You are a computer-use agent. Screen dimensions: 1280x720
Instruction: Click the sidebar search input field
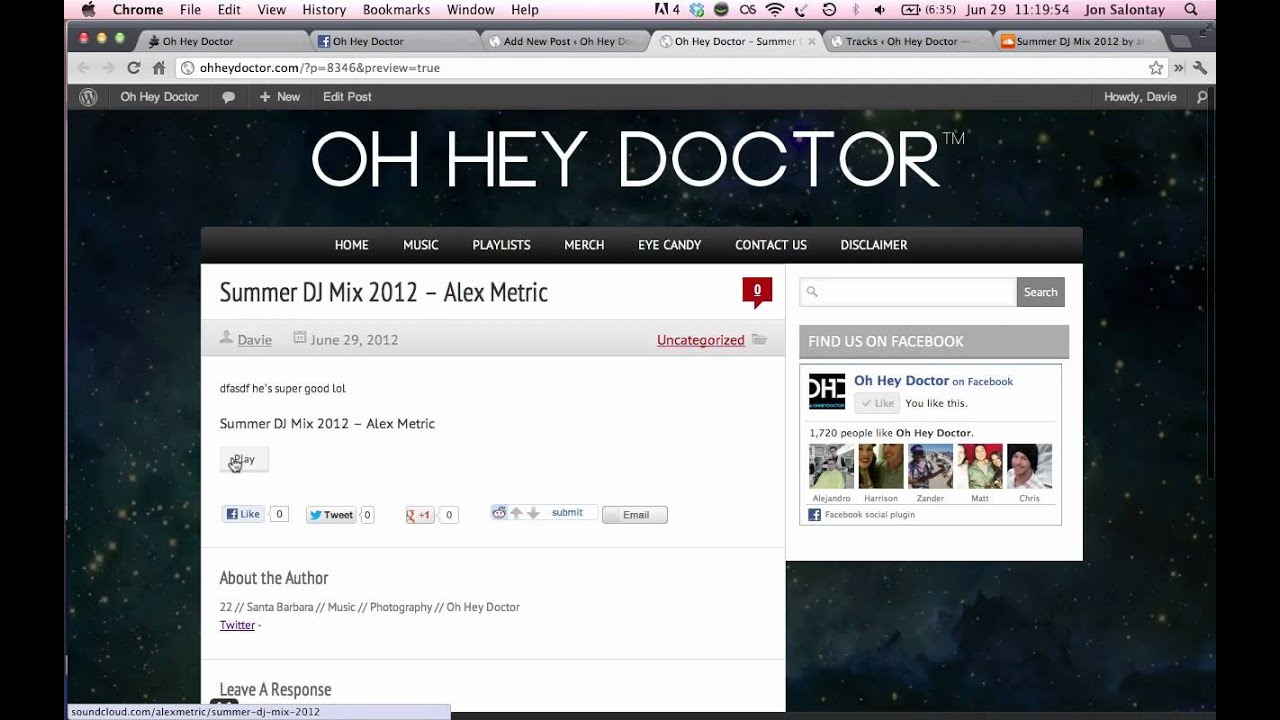coord(908,292)
